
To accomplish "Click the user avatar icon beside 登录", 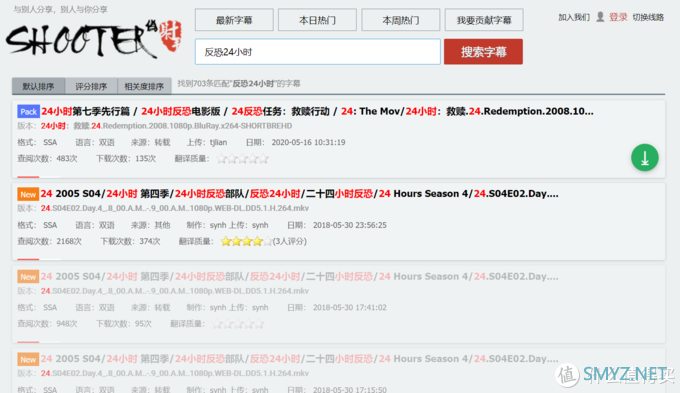I will pyautogui.click(x=600, y=17).
